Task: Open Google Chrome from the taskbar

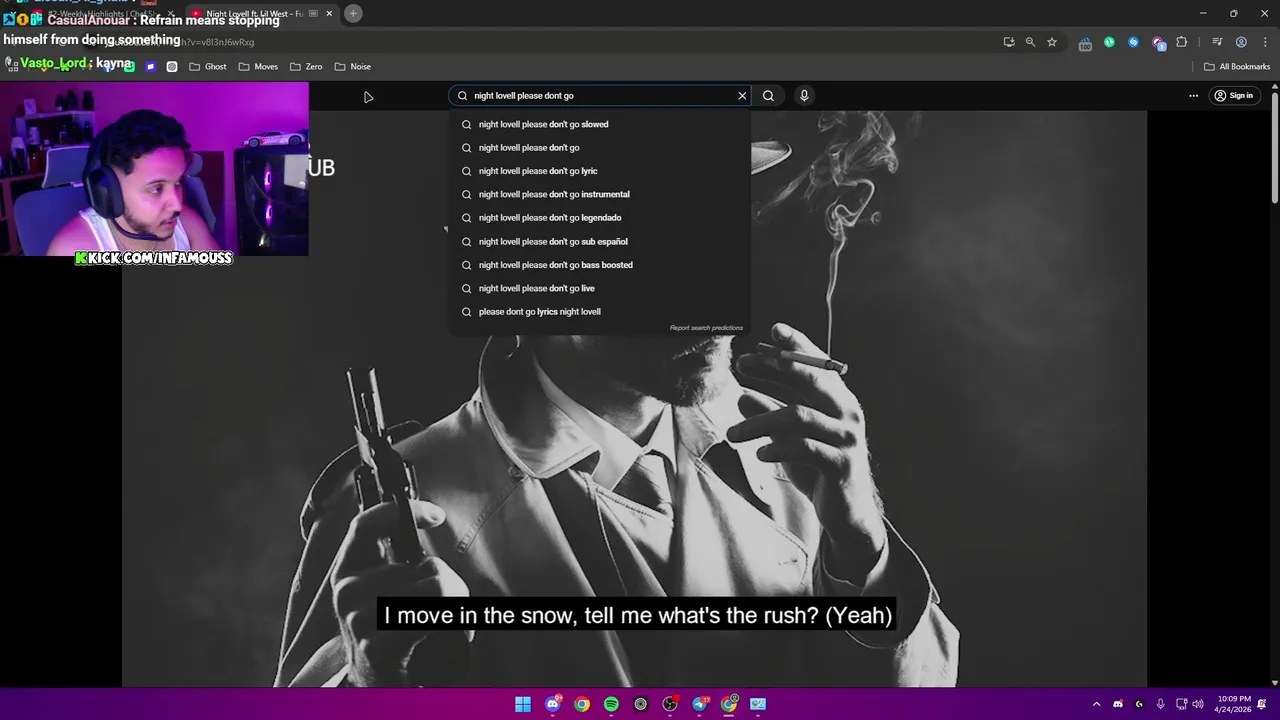Action: click(x=582, y=704)
